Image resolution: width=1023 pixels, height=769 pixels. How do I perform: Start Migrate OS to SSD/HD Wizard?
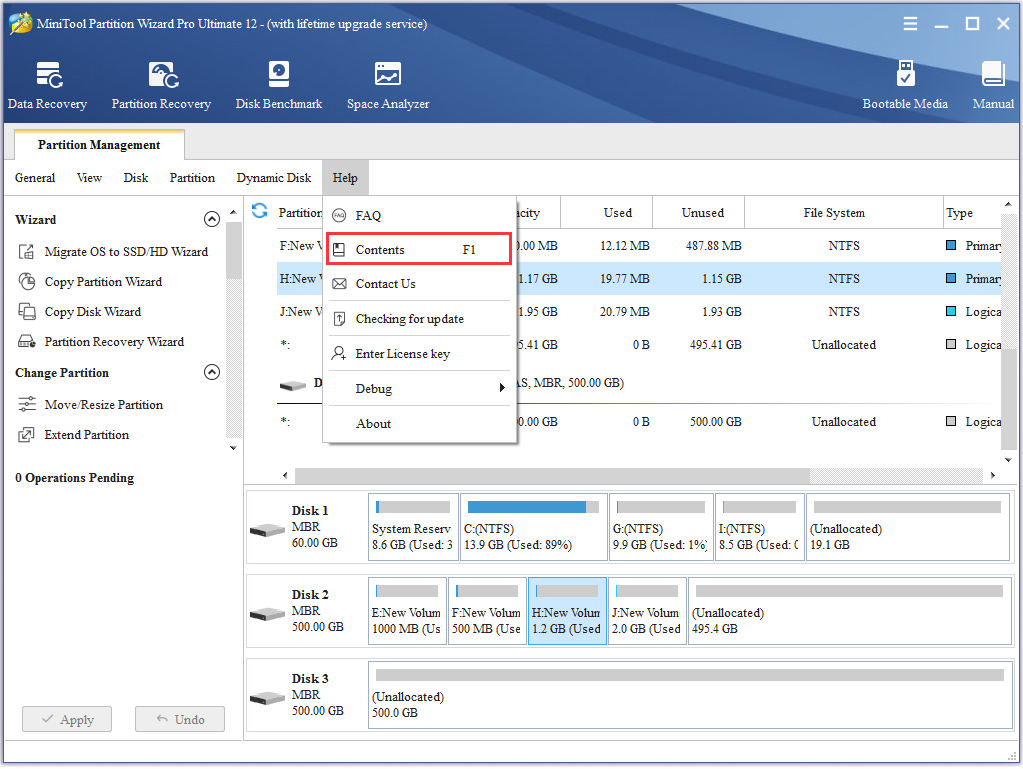click(126, 252)
